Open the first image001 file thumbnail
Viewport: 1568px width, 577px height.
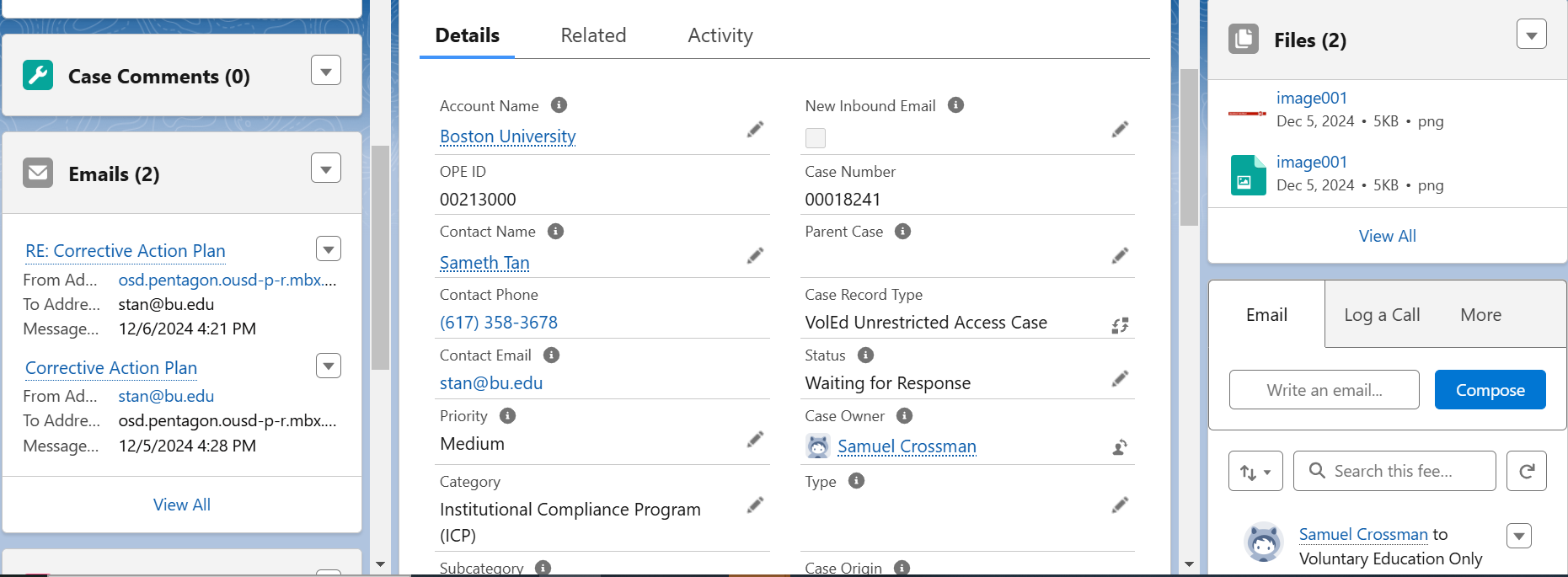click(1247, 112)
